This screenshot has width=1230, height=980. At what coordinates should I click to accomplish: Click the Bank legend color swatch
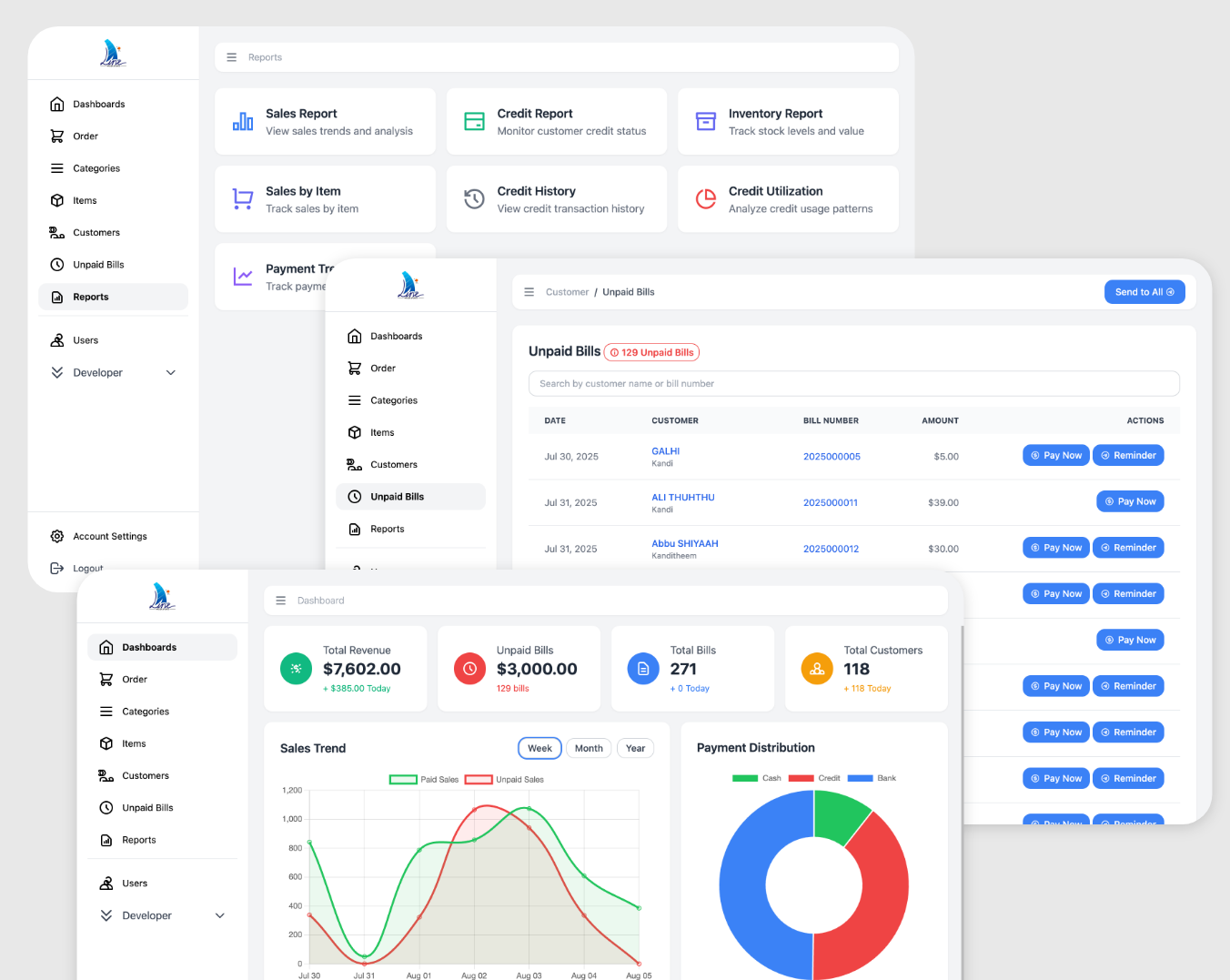860,778
